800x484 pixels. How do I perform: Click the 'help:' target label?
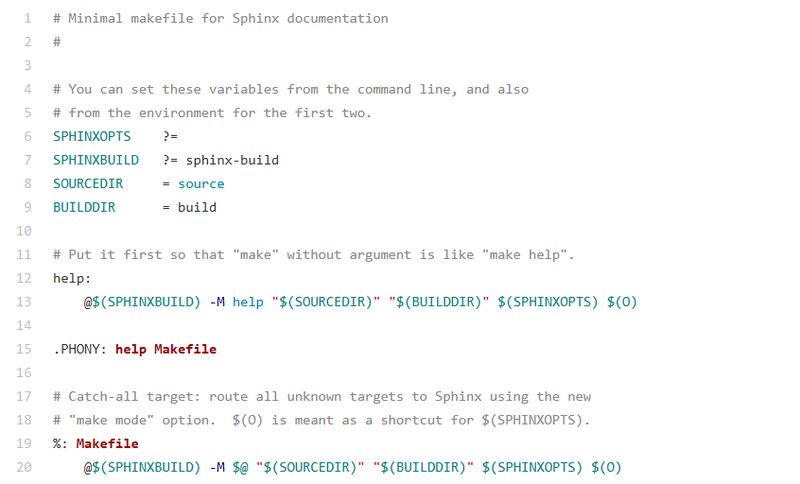(72, 278)
